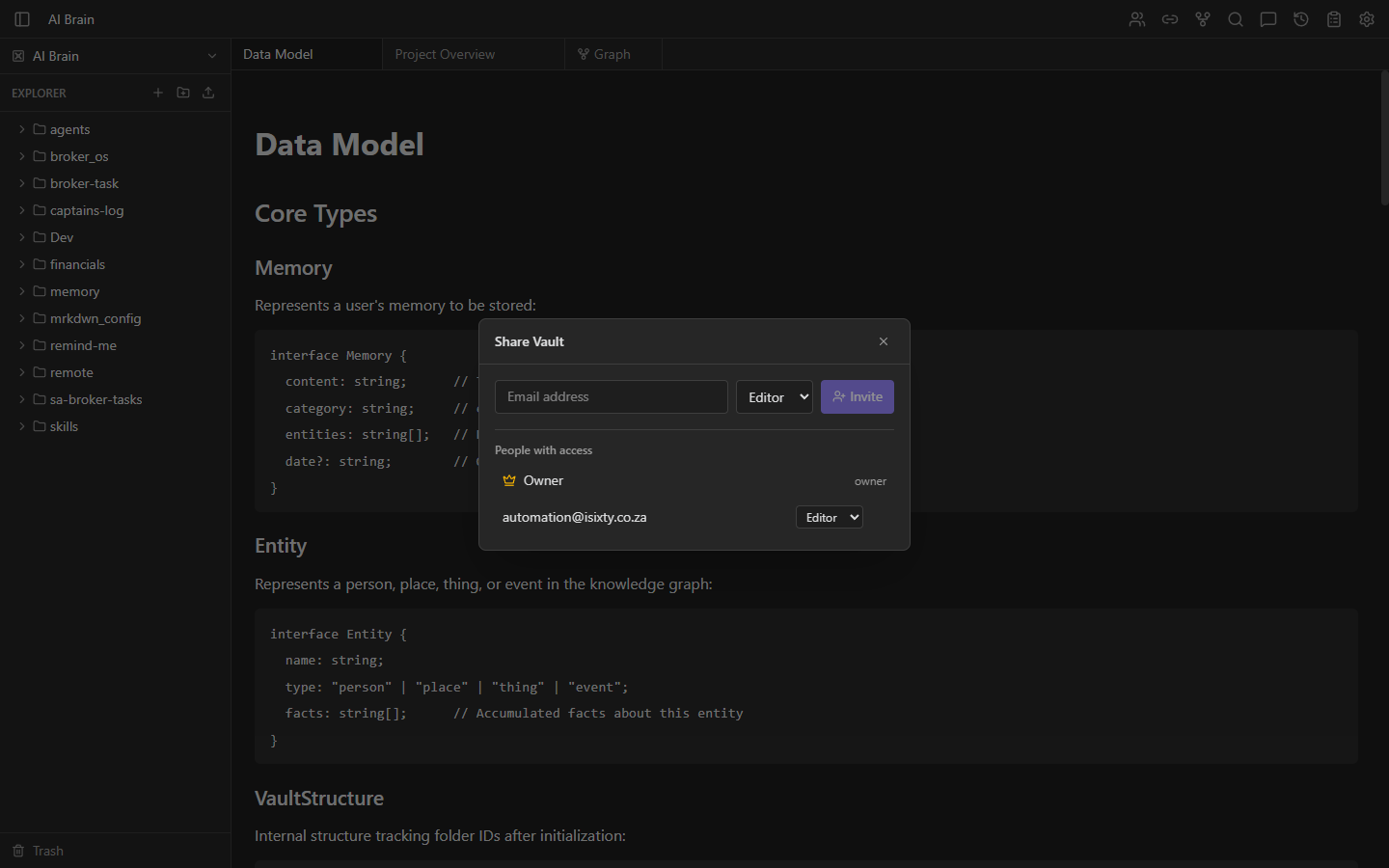Change automation@isixty.co.za role dropdown
1389x868 pixels.
click(829, 517)
